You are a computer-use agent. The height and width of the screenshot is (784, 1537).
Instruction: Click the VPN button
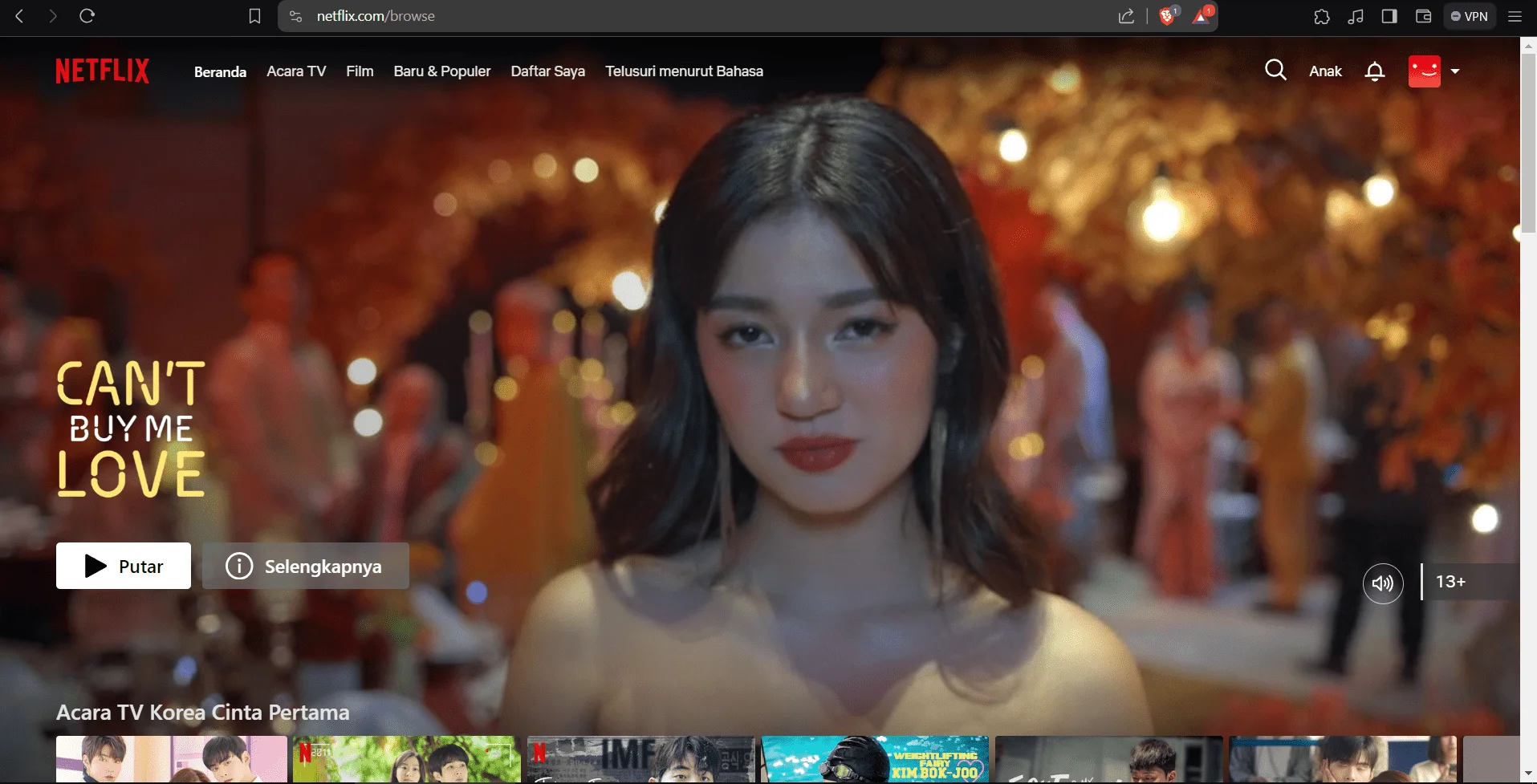[x=1469, y=16]
